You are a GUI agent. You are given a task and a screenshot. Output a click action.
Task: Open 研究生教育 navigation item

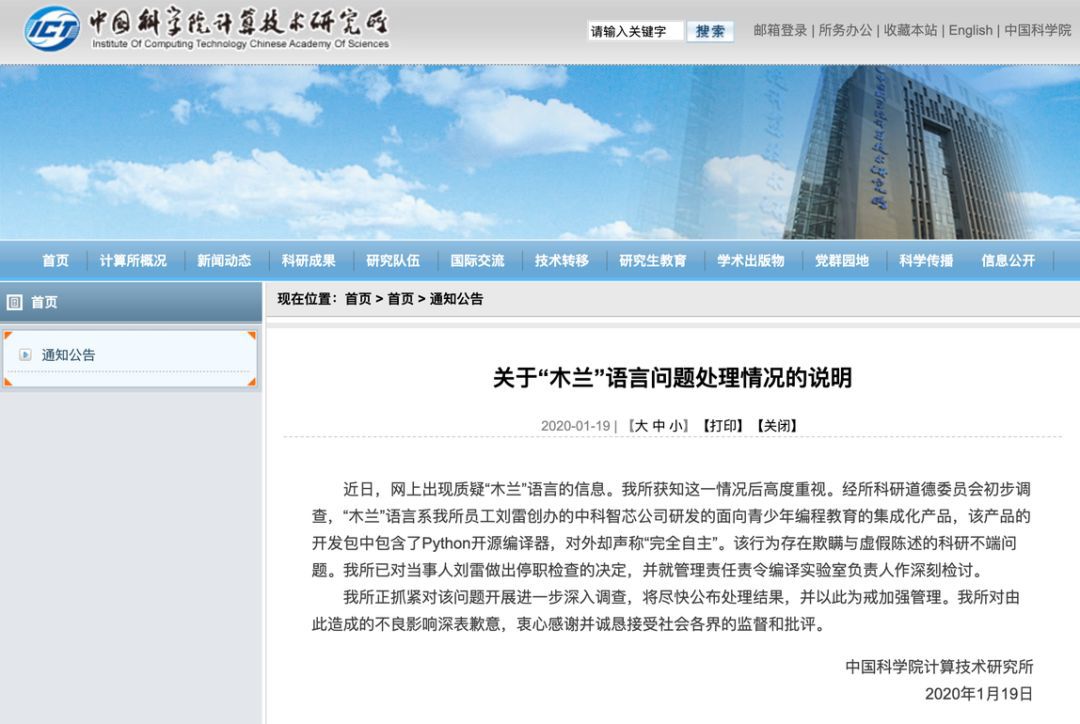click(653, 260)
